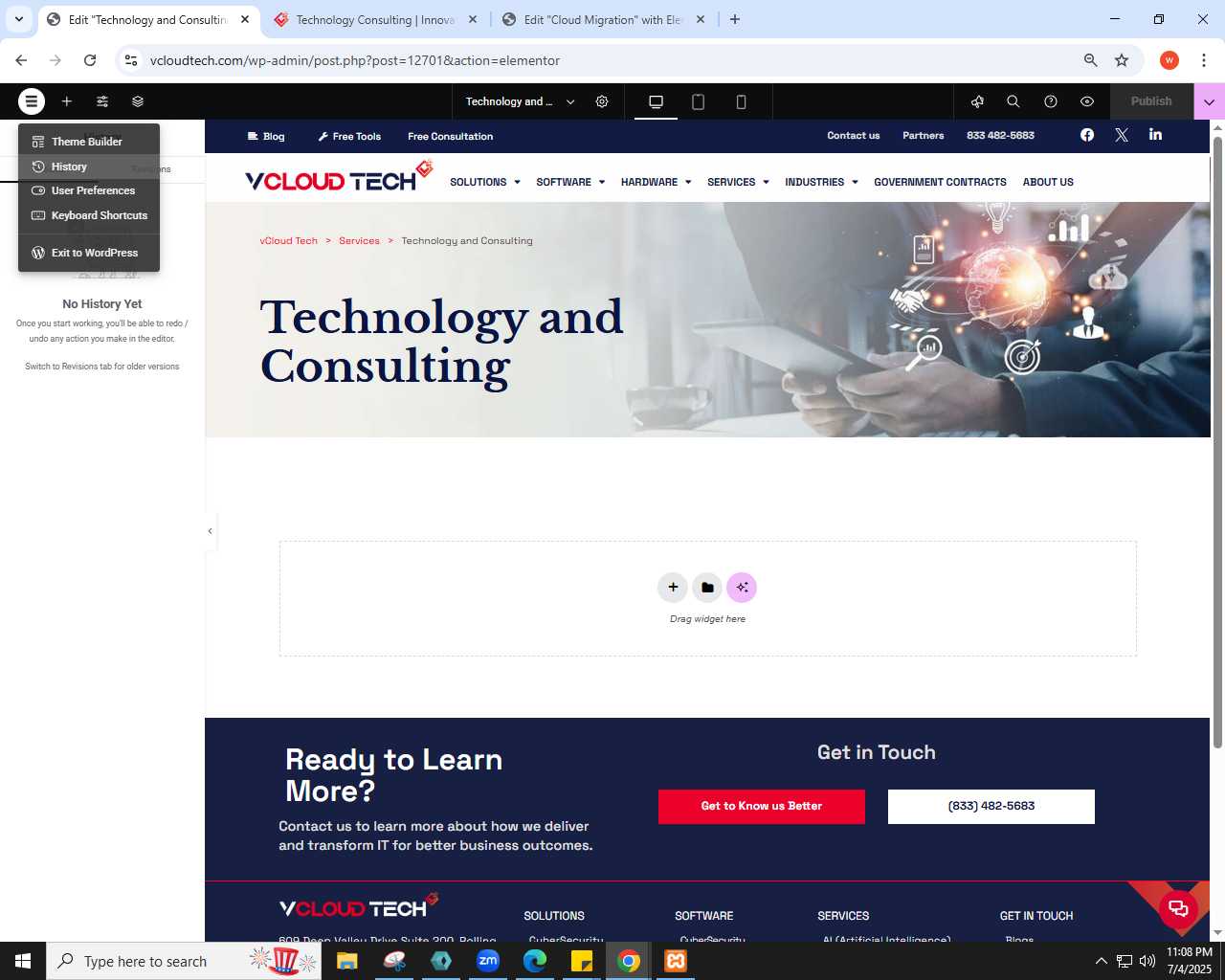Image resolution: width=1225 pixels, height=980 pixels.
Task: Open Zoom app from taskbar
Action: tap(488, 961)
